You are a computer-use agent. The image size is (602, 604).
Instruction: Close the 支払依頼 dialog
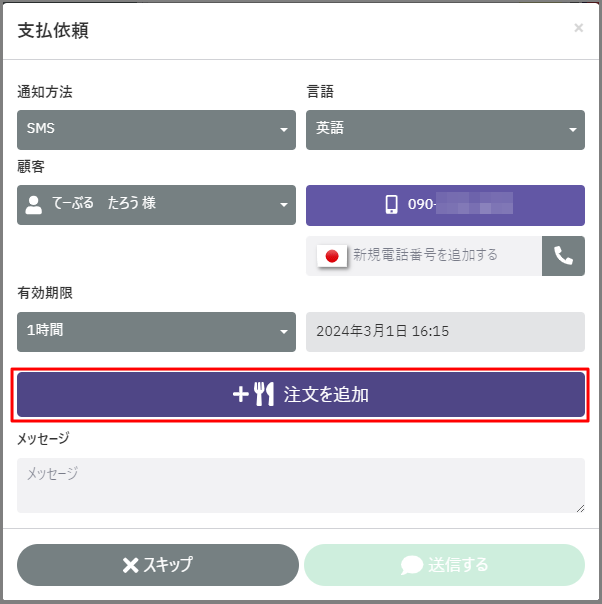coord(578,28)
